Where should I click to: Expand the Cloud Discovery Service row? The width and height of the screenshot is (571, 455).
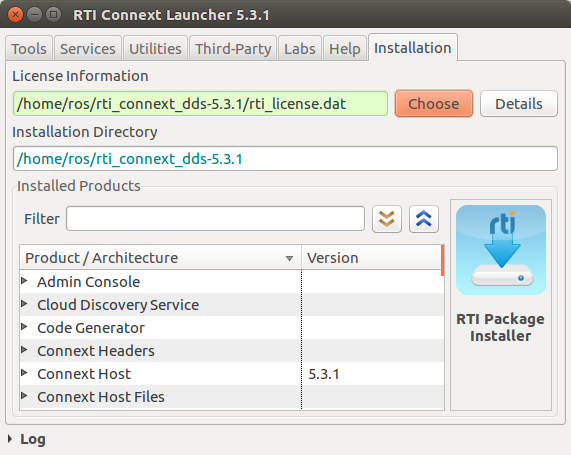coord(24,304)
